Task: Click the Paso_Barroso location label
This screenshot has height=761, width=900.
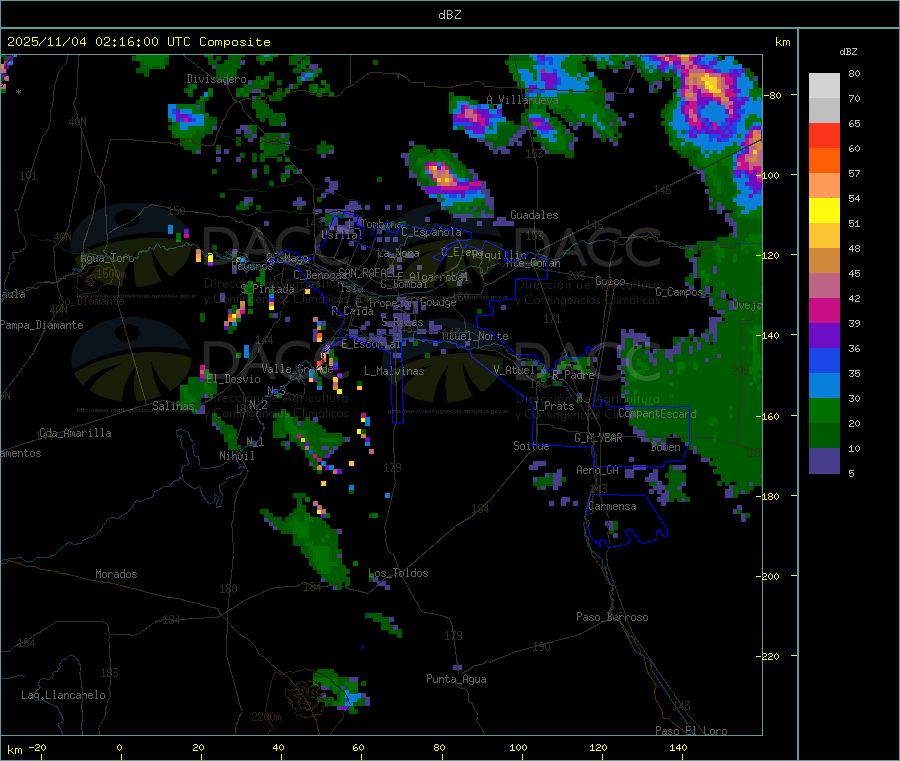Action: coord(612,617)
